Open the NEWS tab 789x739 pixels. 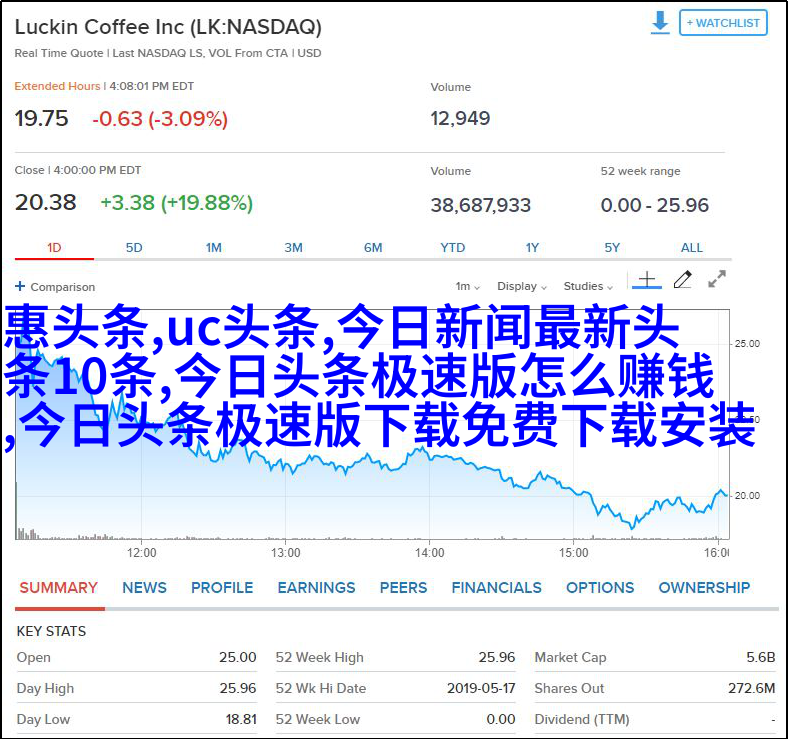click(x=144, y=588)
